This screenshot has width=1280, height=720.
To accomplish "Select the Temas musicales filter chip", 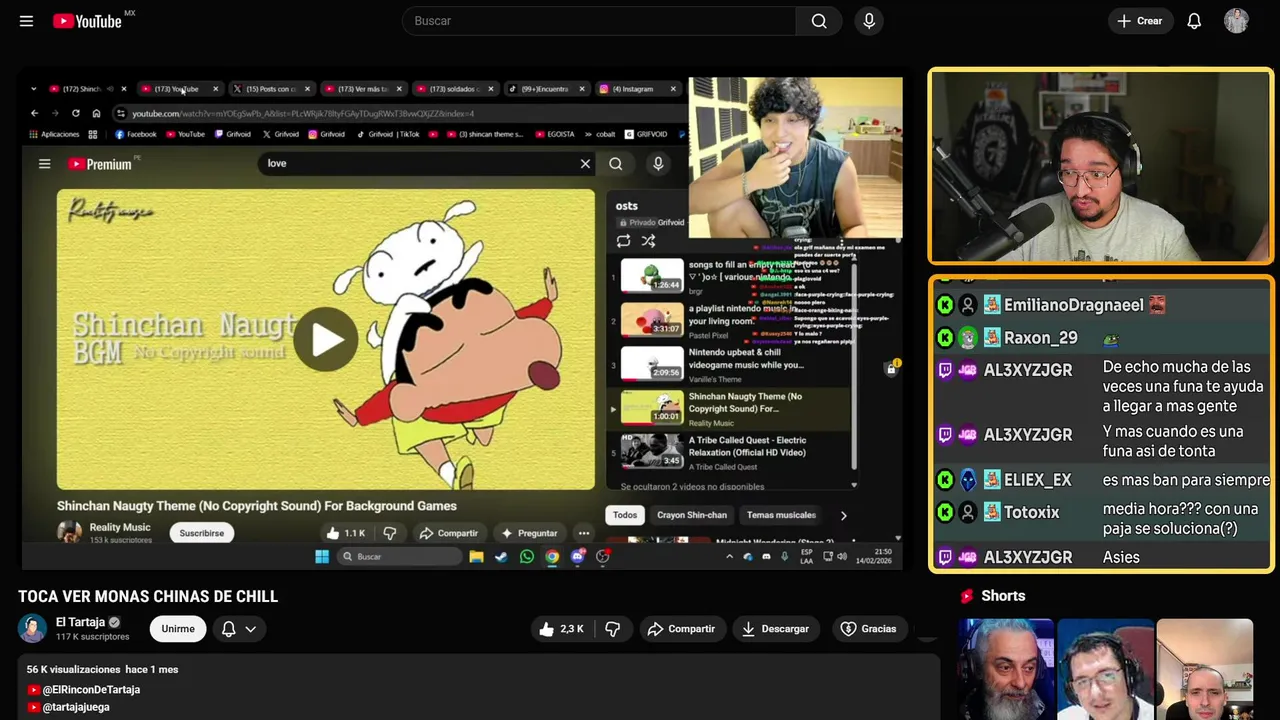I will coord(781,515).
